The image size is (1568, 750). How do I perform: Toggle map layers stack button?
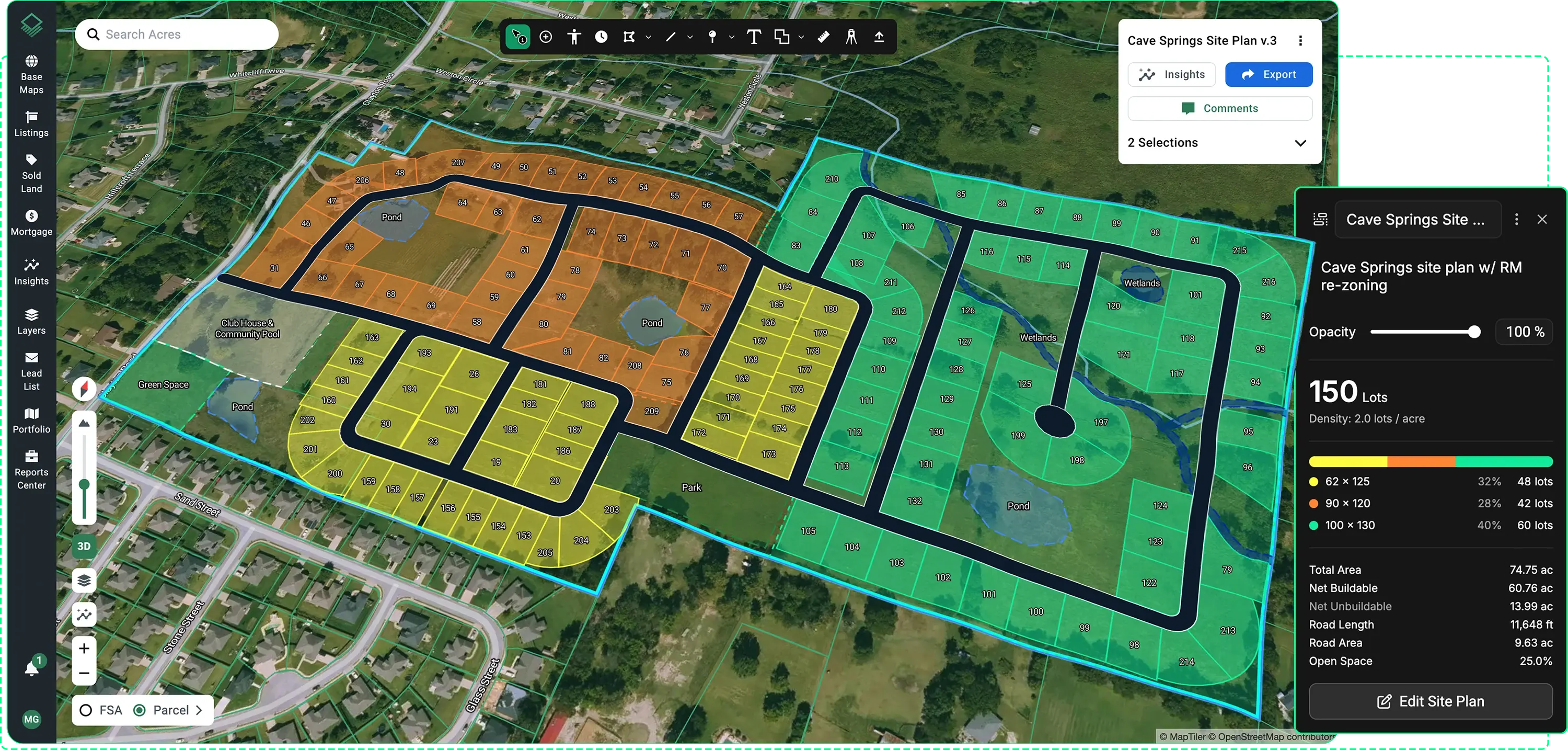(84, 580)
